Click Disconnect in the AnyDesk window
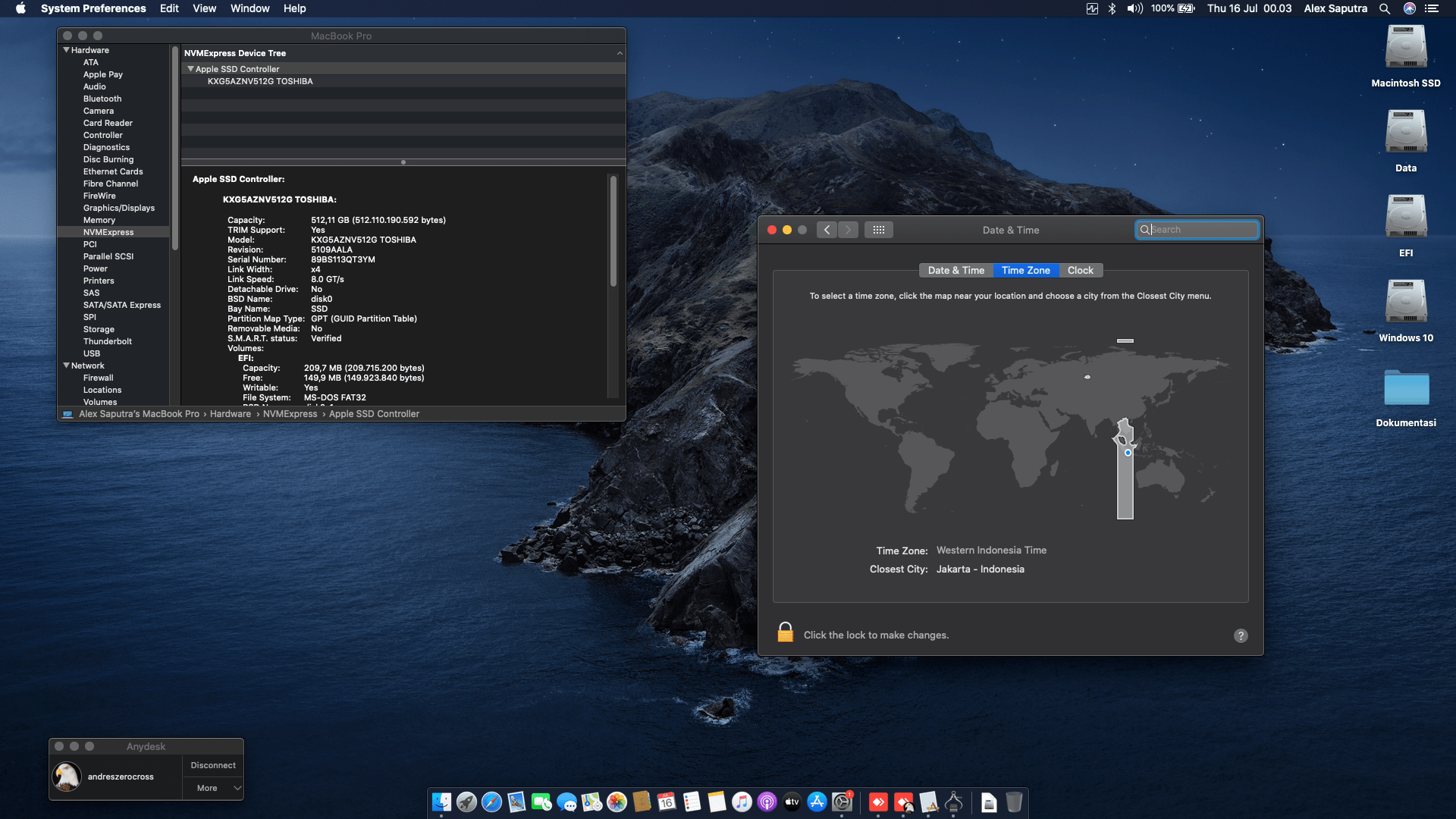Screen dimensions: 1456x819 (213, 765)
